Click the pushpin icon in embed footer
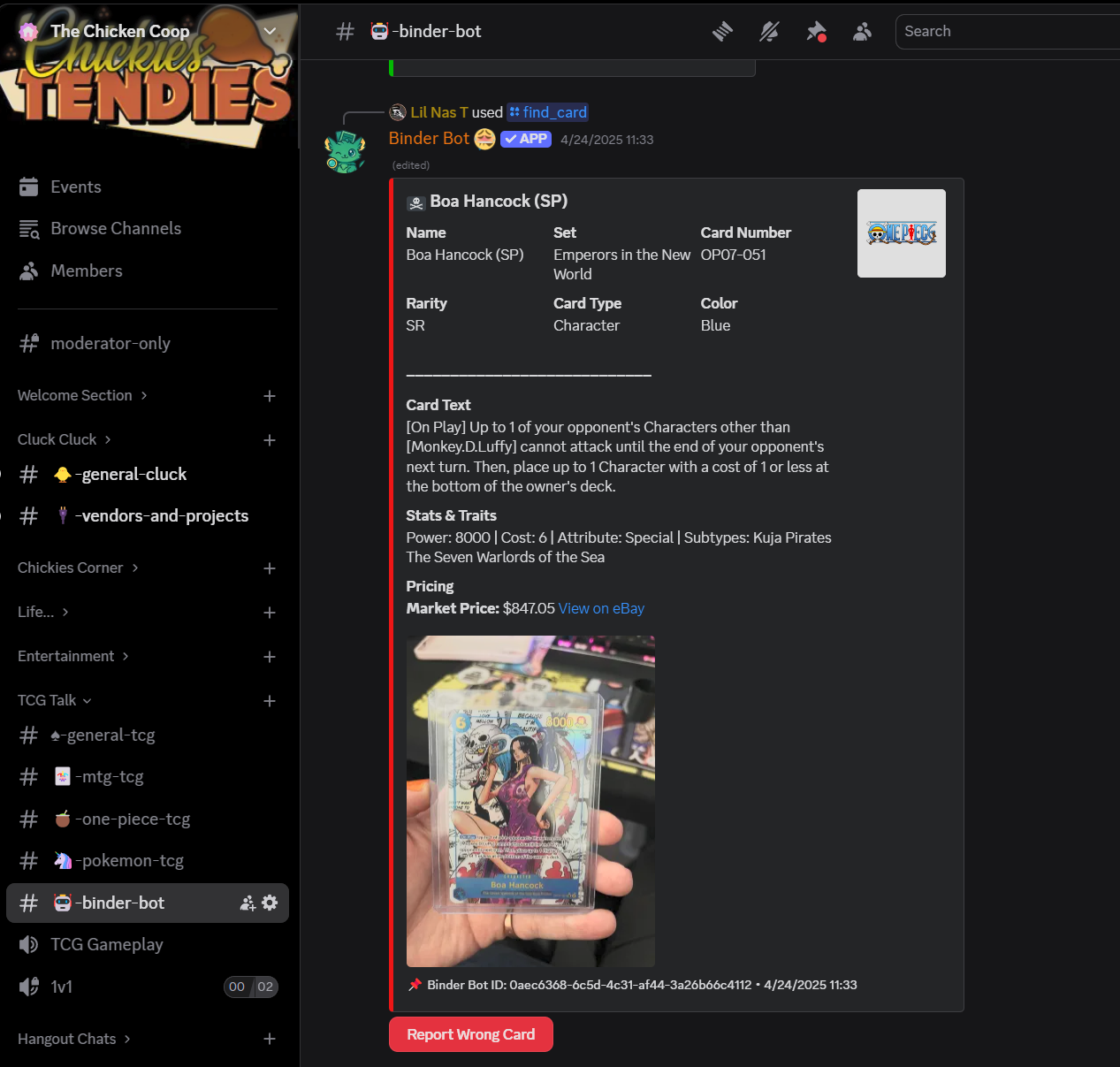Viewport: 1120px width, 1067px height. [x=415, y=986]
